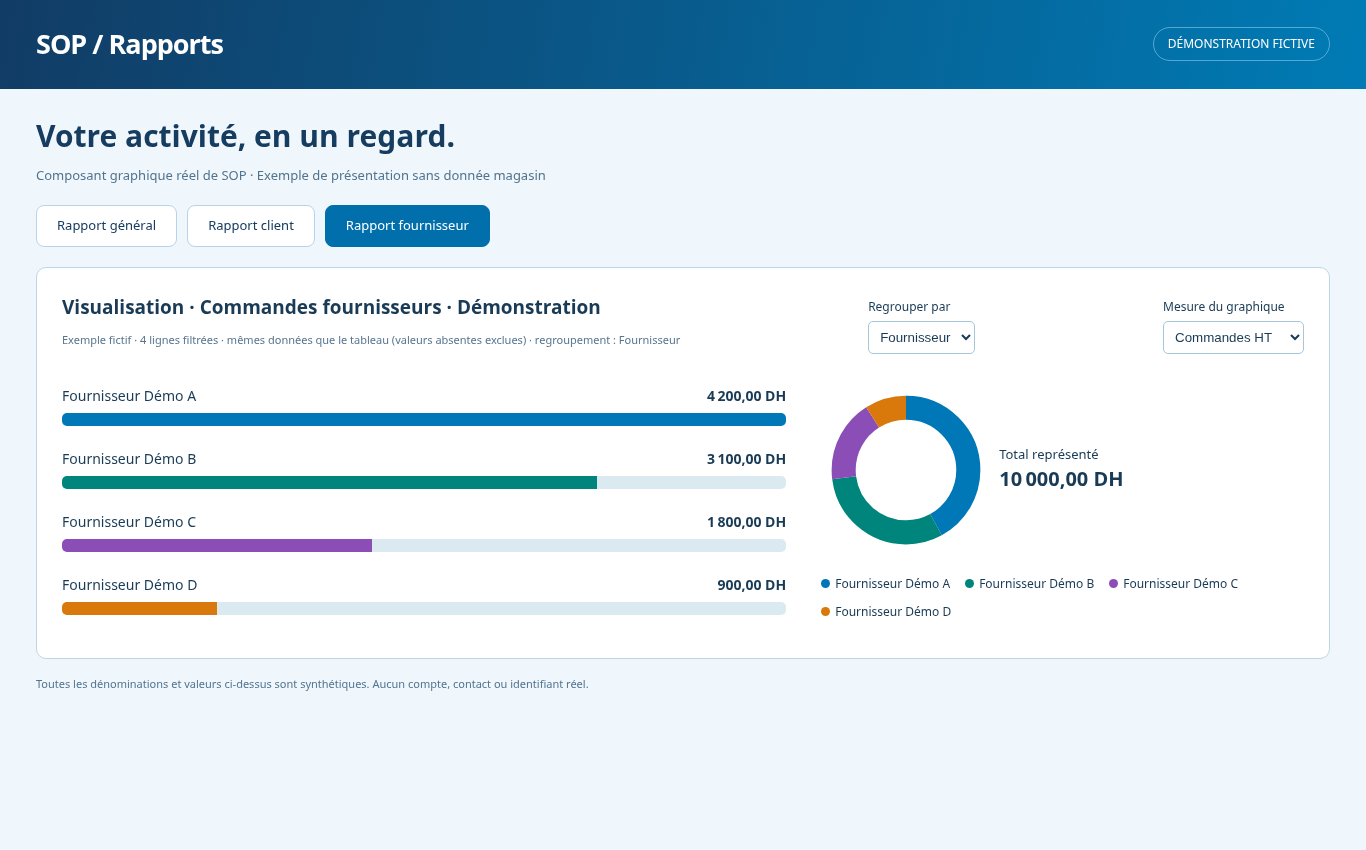This screenshot has height=850, width=1366.
Task: Select the Rapport fournisseur tab
Action: pos(407,226)
